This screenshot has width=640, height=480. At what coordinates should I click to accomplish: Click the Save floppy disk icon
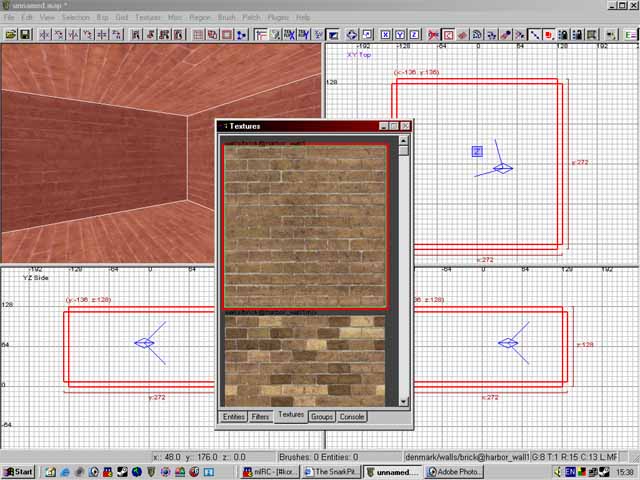coord(25,34)
